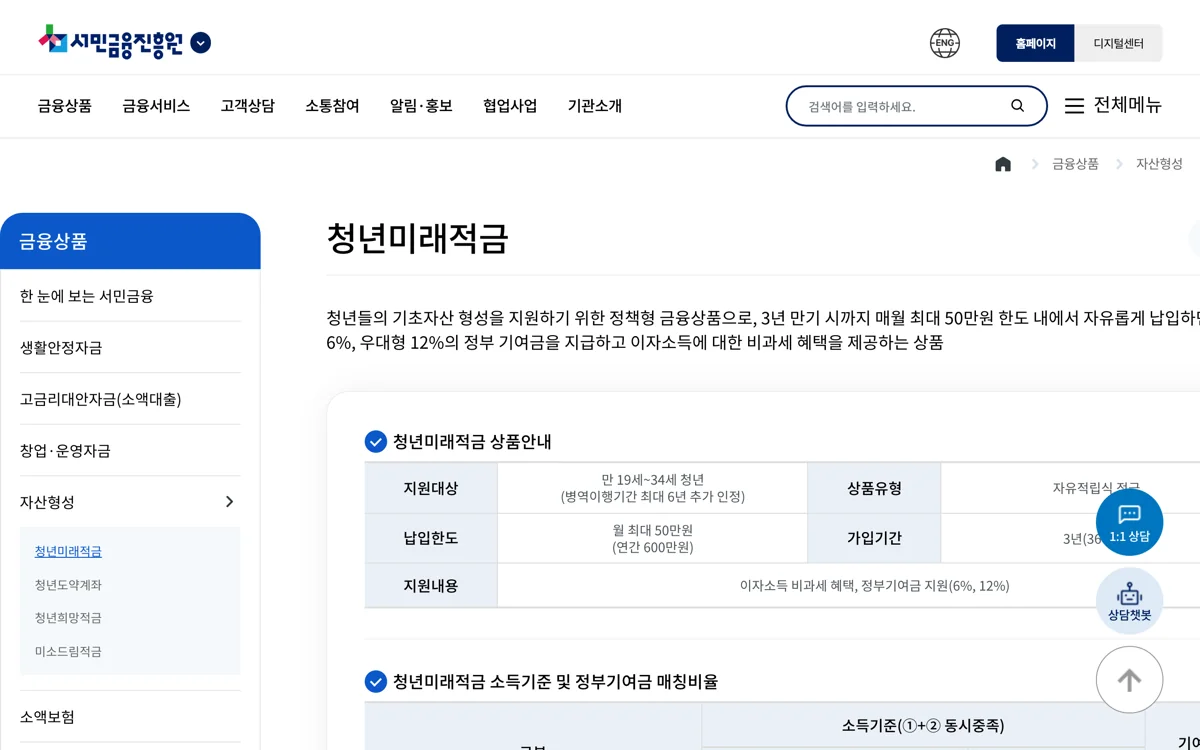Click the 납입한도 table header cell

(x=431, y=538)
